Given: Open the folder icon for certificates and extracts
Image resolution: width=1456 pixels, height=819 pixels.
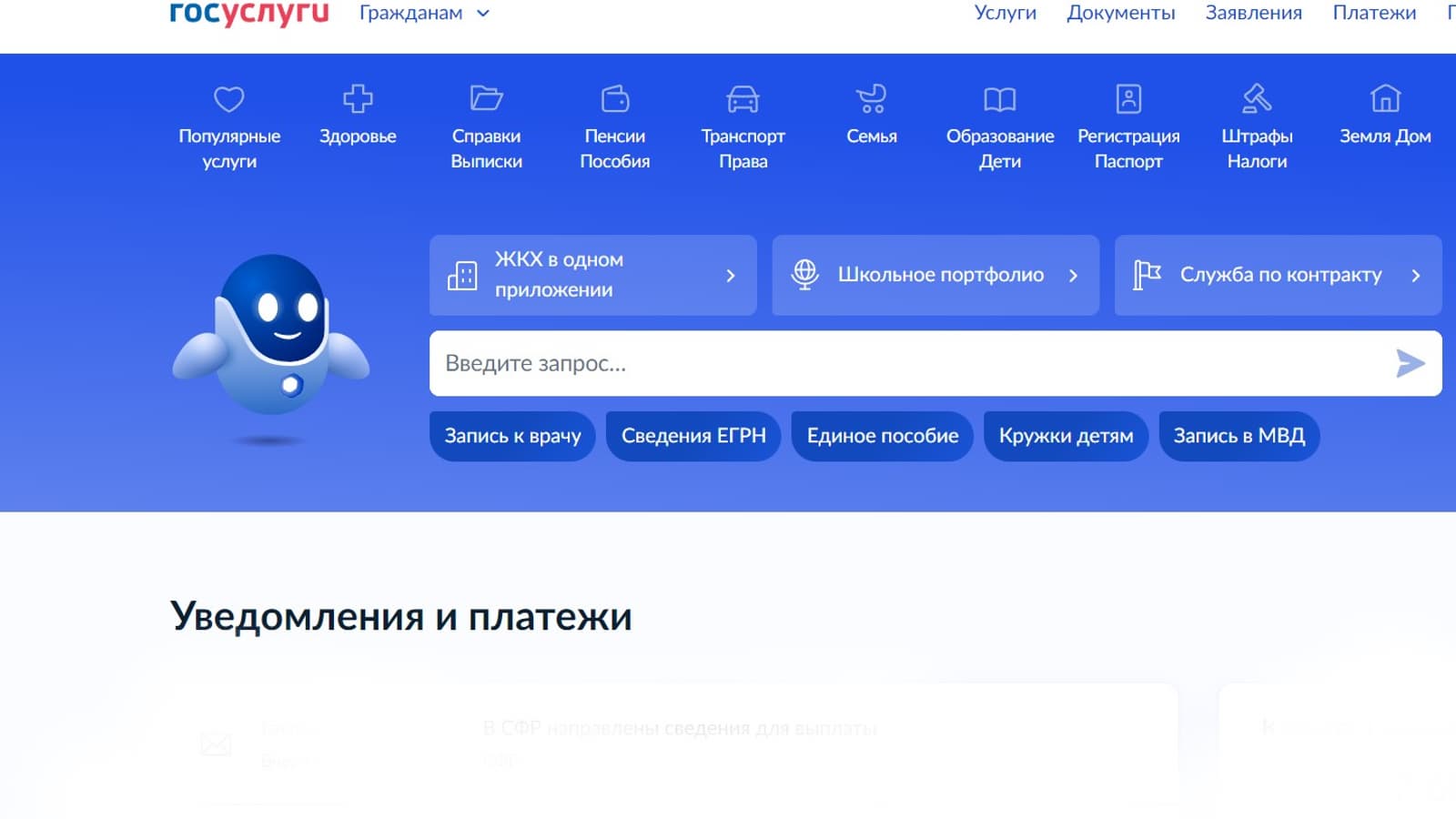Looking at the screenshot, I should click(x=486, y=98).
